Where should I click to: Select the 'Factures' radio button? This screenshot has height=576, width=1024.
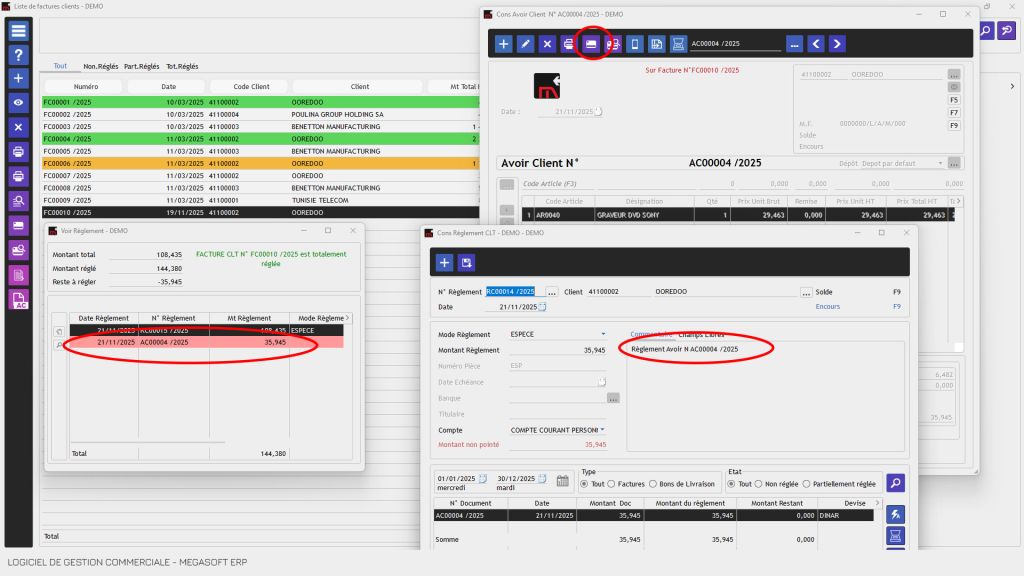[x=611, y=484]
